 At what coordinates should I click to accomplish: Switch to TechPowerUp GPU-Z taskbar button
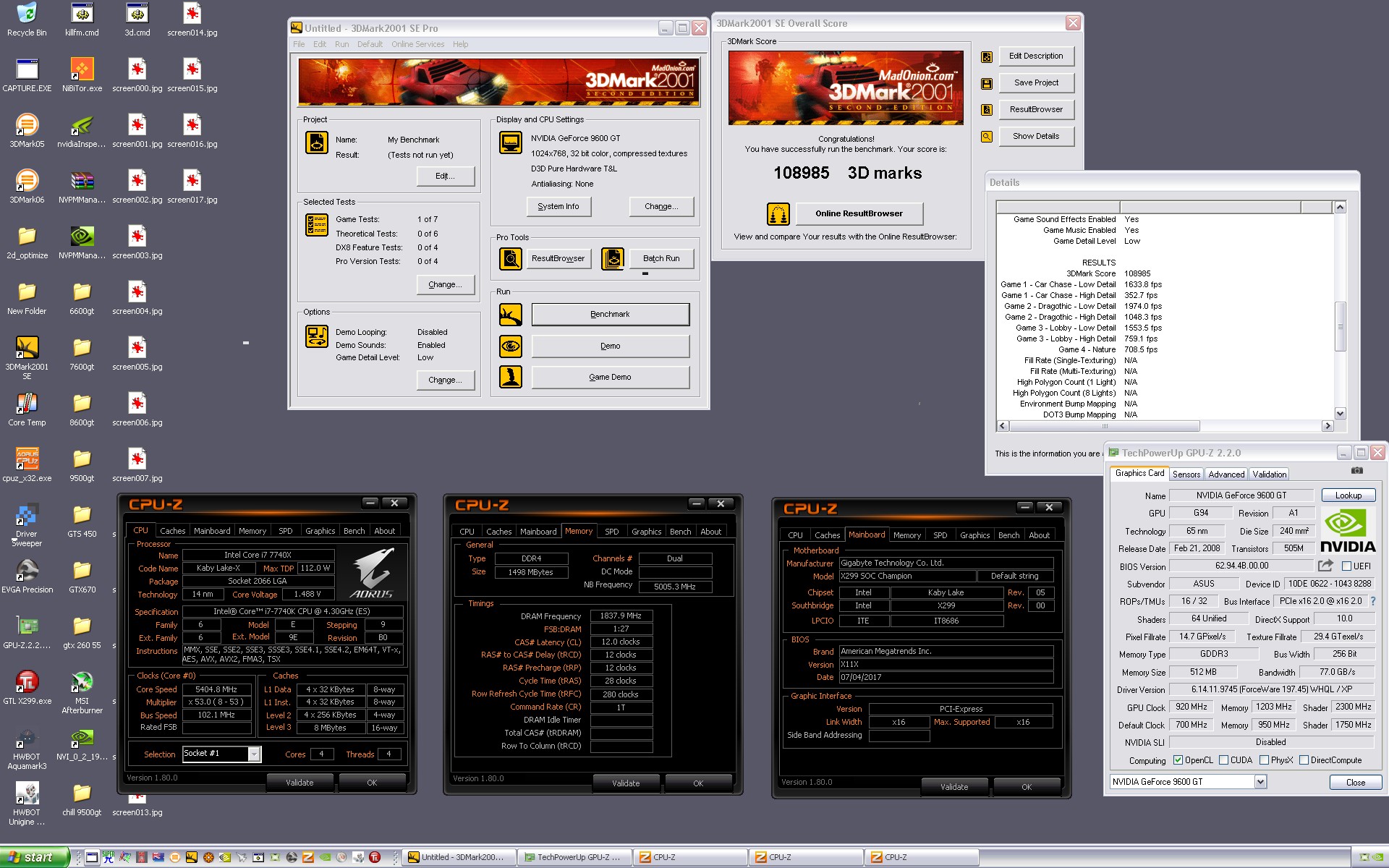pyautogui.click(x=575, y=857)
